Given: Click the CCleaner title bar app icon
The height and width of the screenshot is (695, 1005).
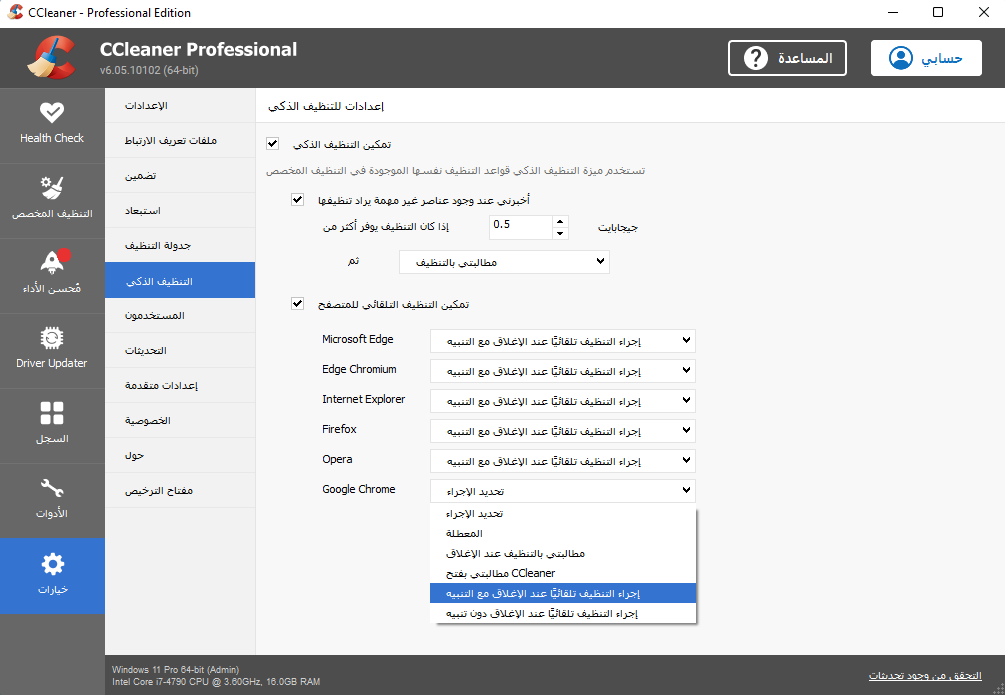Looking at the screenshot, I should 15,12.
